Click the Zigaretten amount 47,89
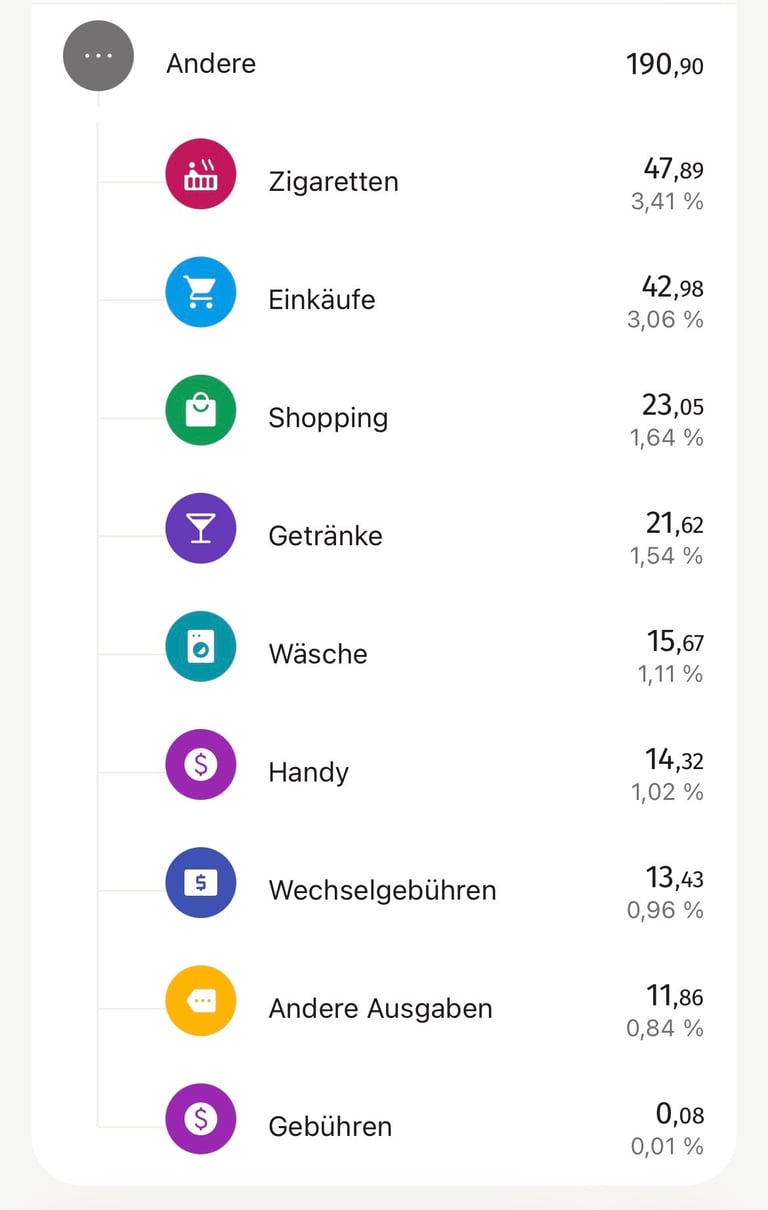Image resolution: width=768 pixels, height=1210 pixels. click(672, 169)
